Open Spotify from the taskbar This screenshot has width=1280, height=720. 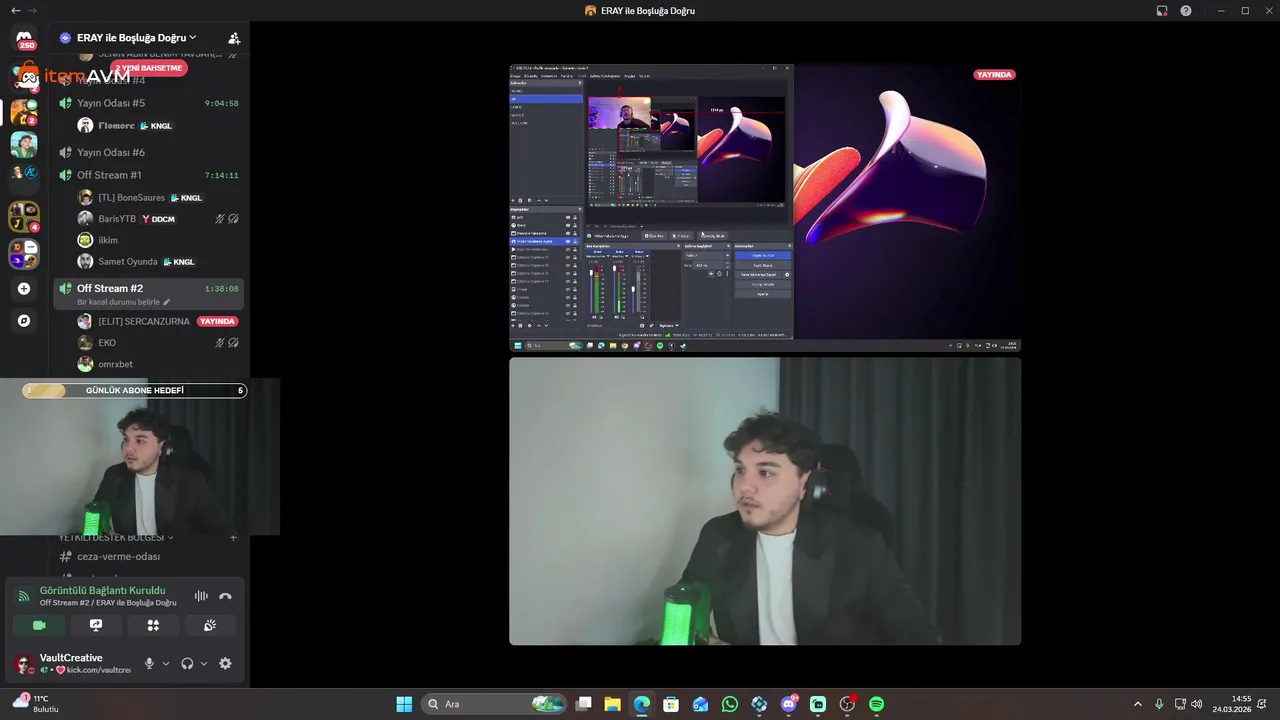click(x=877, y=704)
